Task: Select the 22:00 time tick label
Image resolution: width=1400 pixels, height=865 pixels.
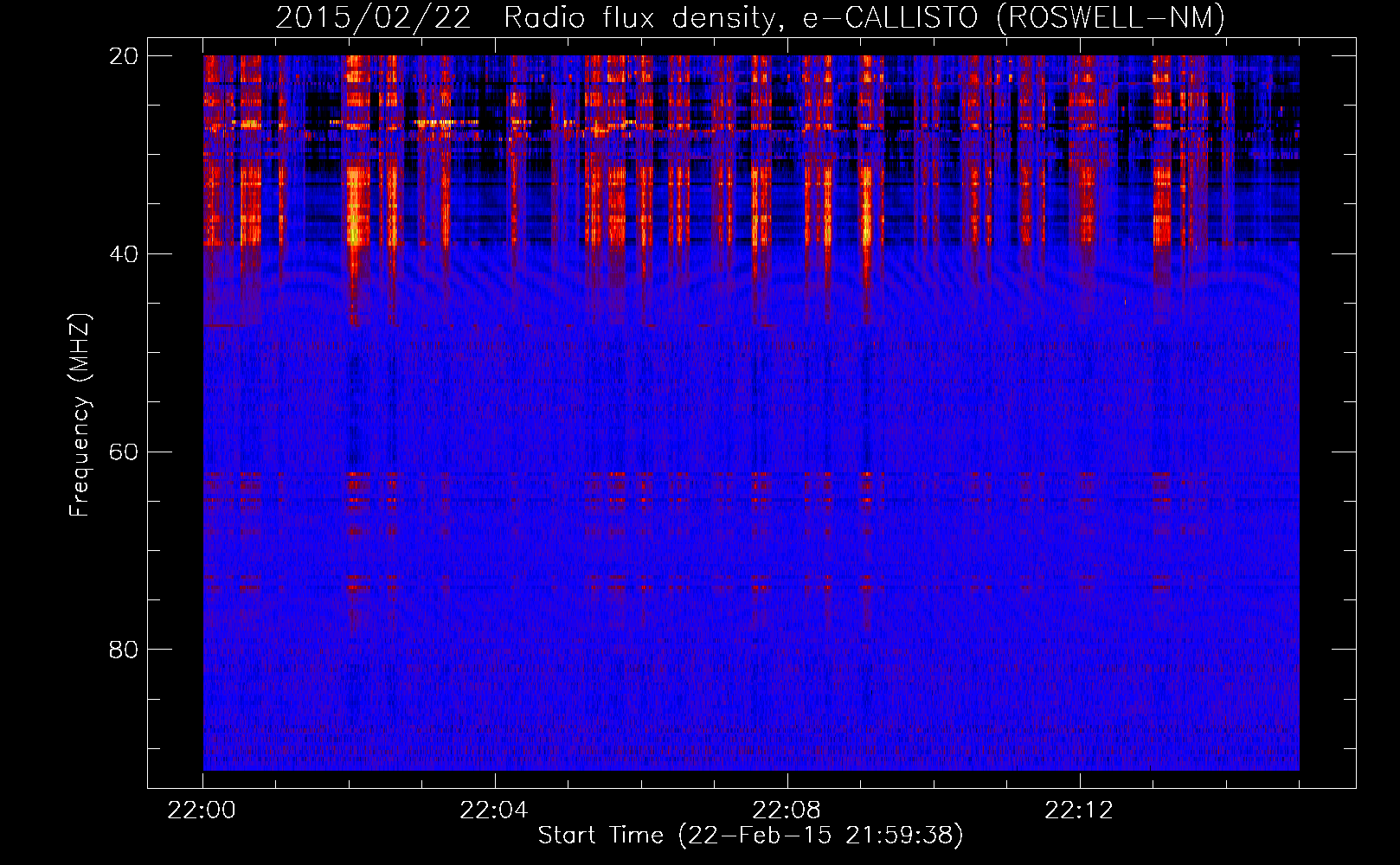Action: [x=202, y=811]
